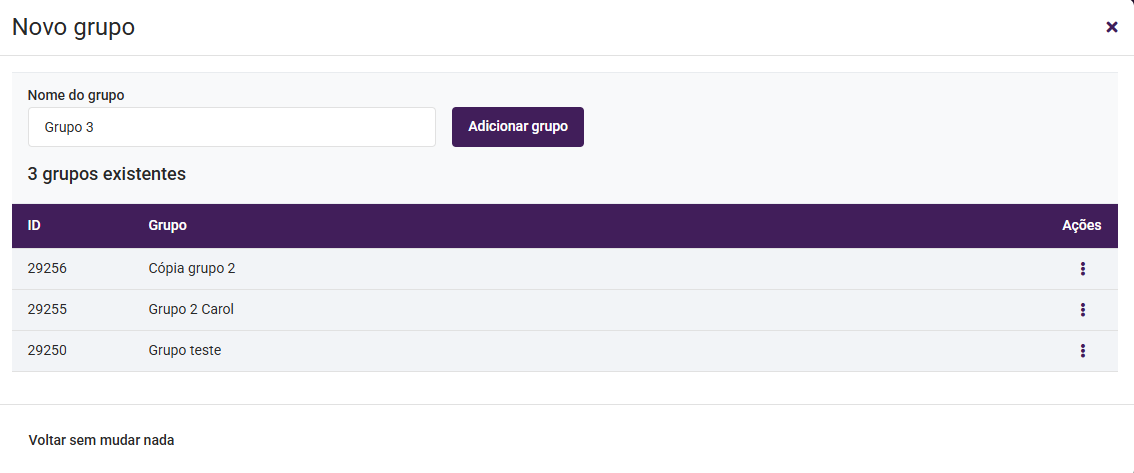This screenshot has width=1134, height=473.
Task: Sort by the ID column header
Action: pyautogui.click(x=34, y=225)
